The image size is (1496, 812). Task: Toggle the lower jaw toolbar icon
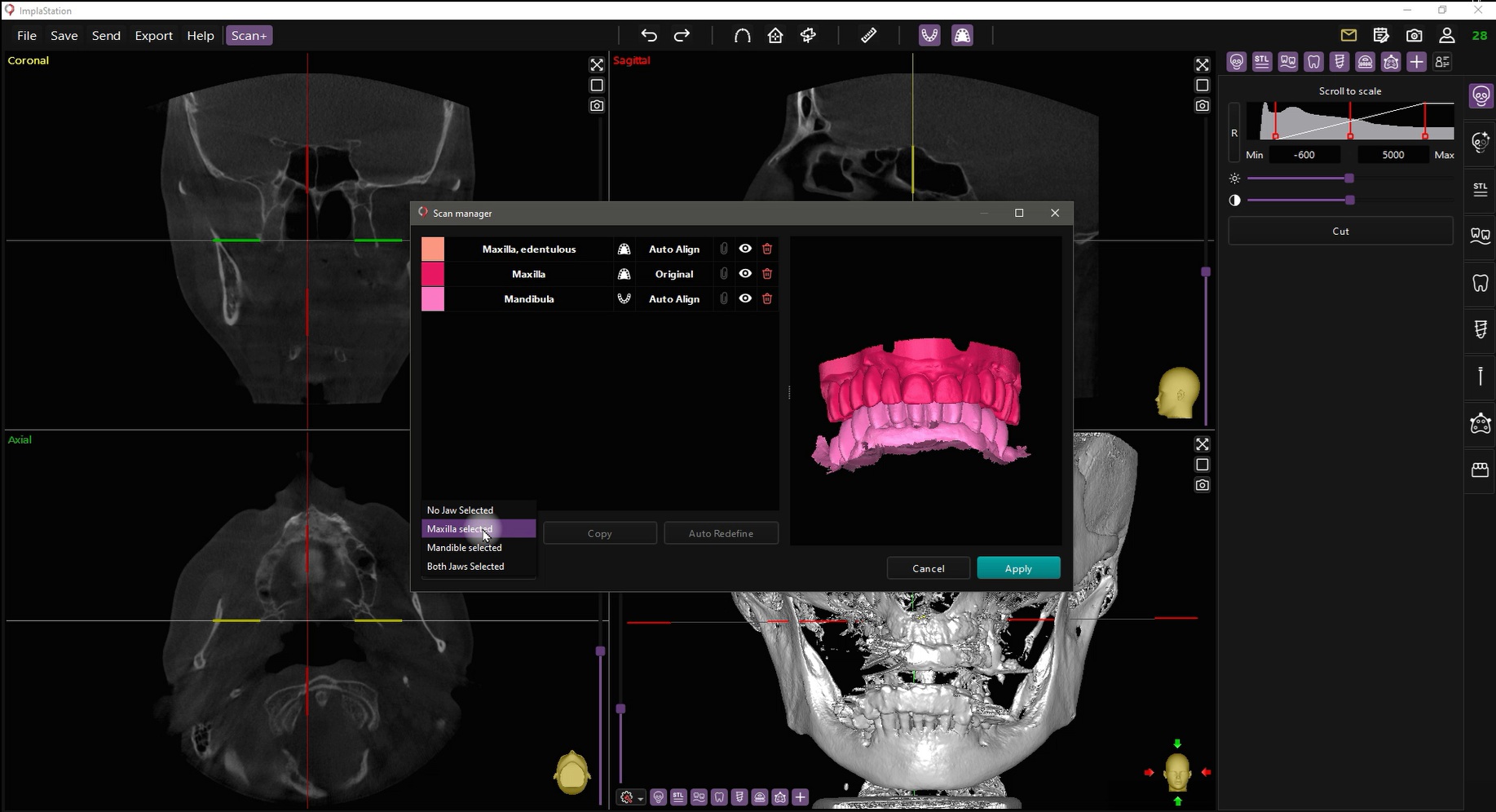(x=929, y=35)
